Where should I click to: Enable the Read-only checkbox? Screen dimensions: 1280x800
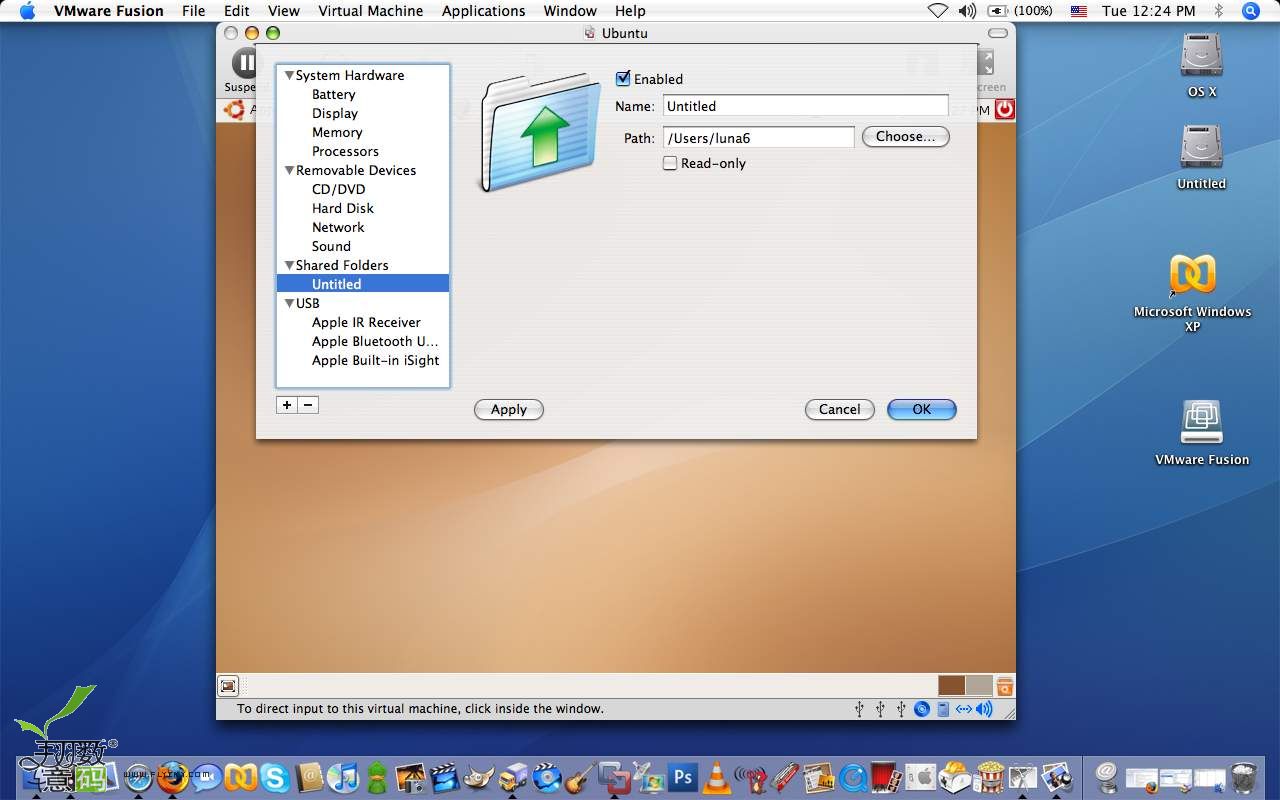click(670, 163)
